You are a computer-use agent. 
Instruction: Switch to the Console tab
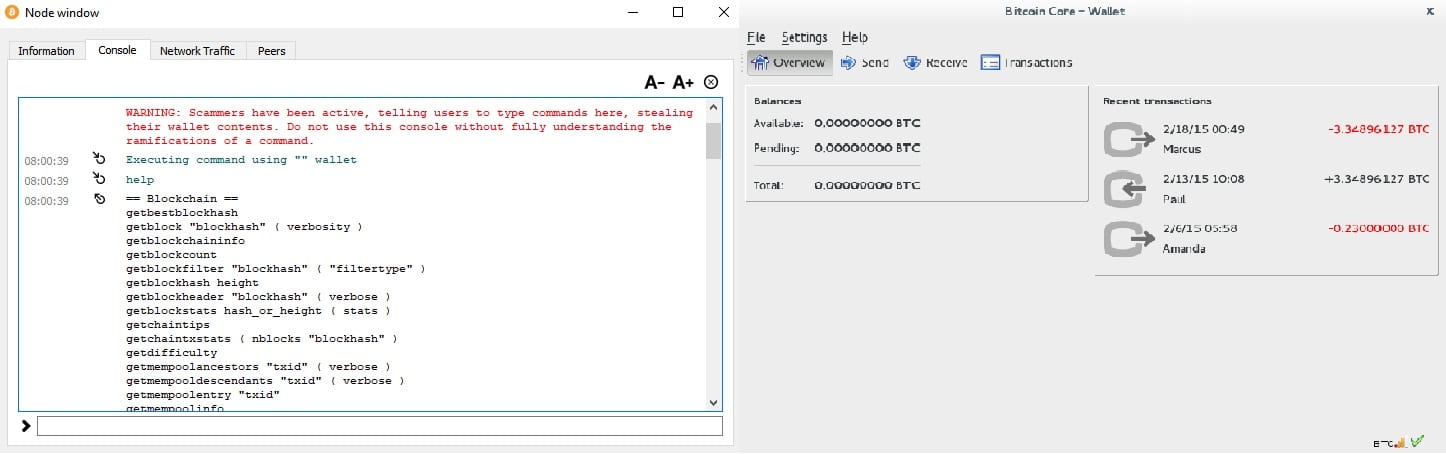pyautogui.click(x=117, y=49)
